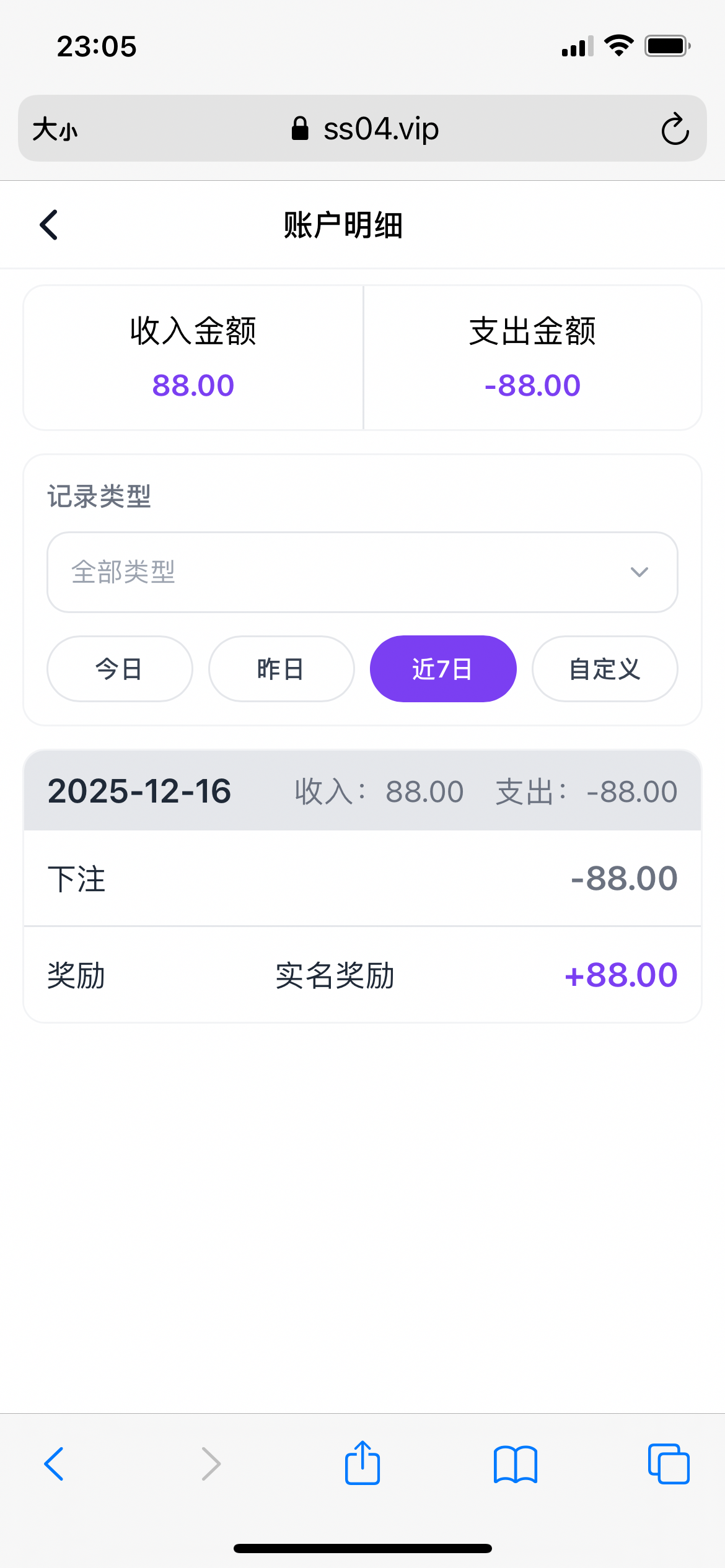Show open tabs overview in Safari
The width and height of the screenshot is (725, 1568).
coord(668,1464)
